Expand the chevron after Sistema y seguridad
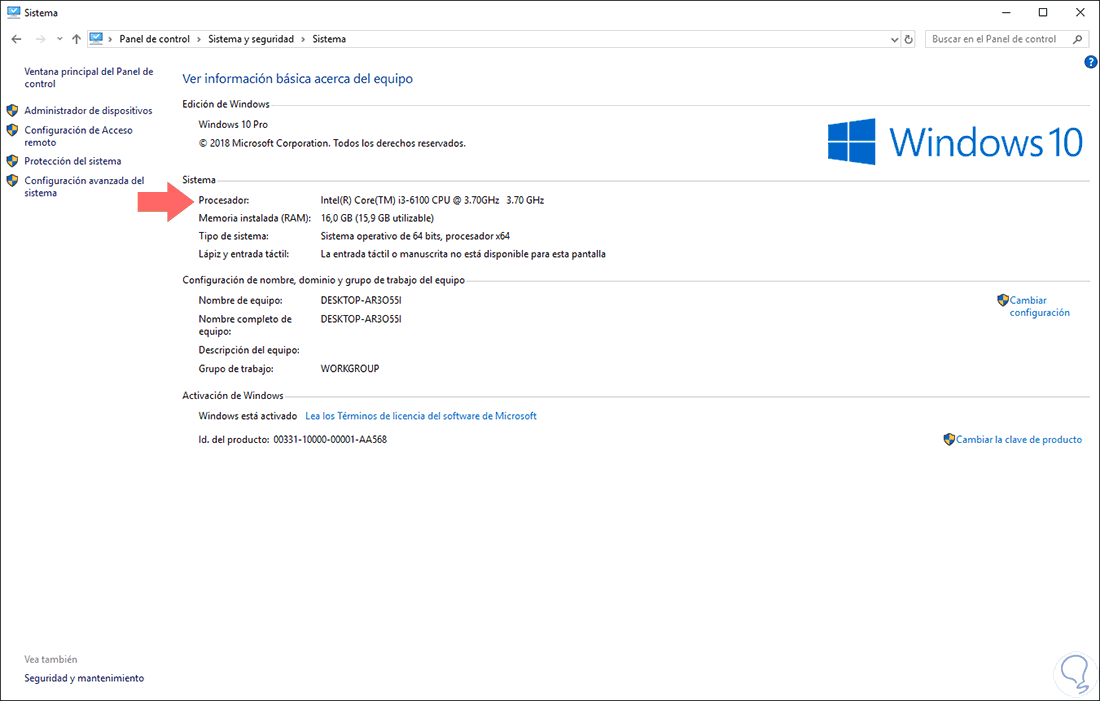Image resolution: width=1100 pixels, height=701 pixels. (x=303, y=39)
